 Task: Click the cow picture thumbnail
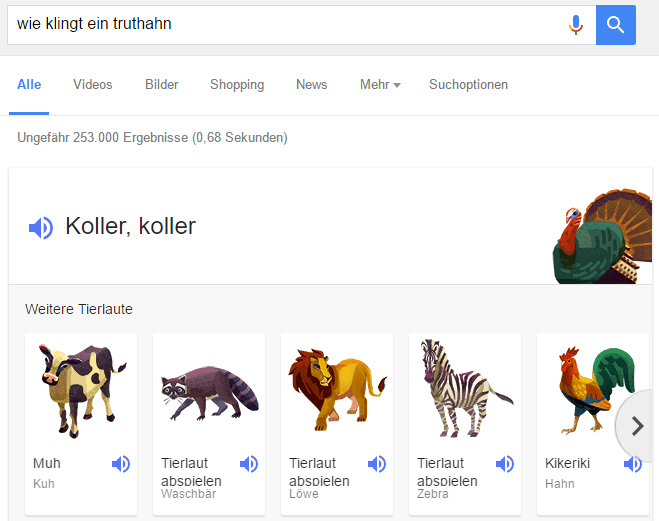81,390
